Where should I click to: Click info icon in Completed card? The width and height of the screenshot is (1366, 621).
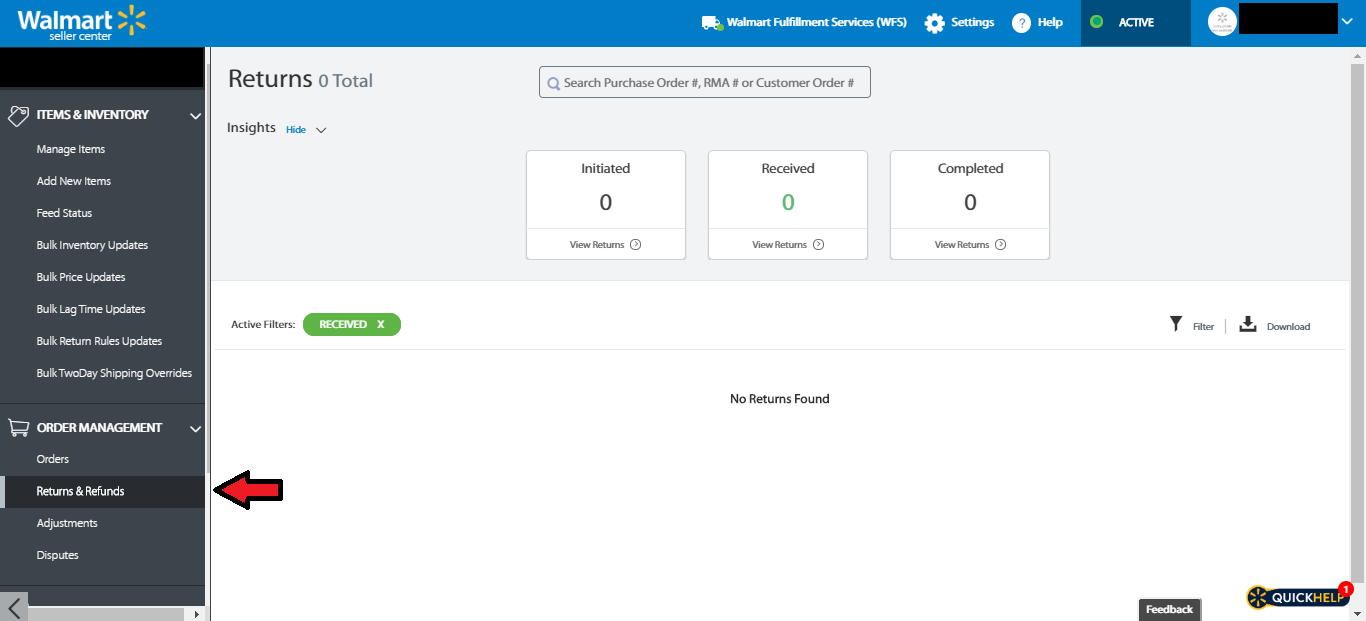(1001, 244)
